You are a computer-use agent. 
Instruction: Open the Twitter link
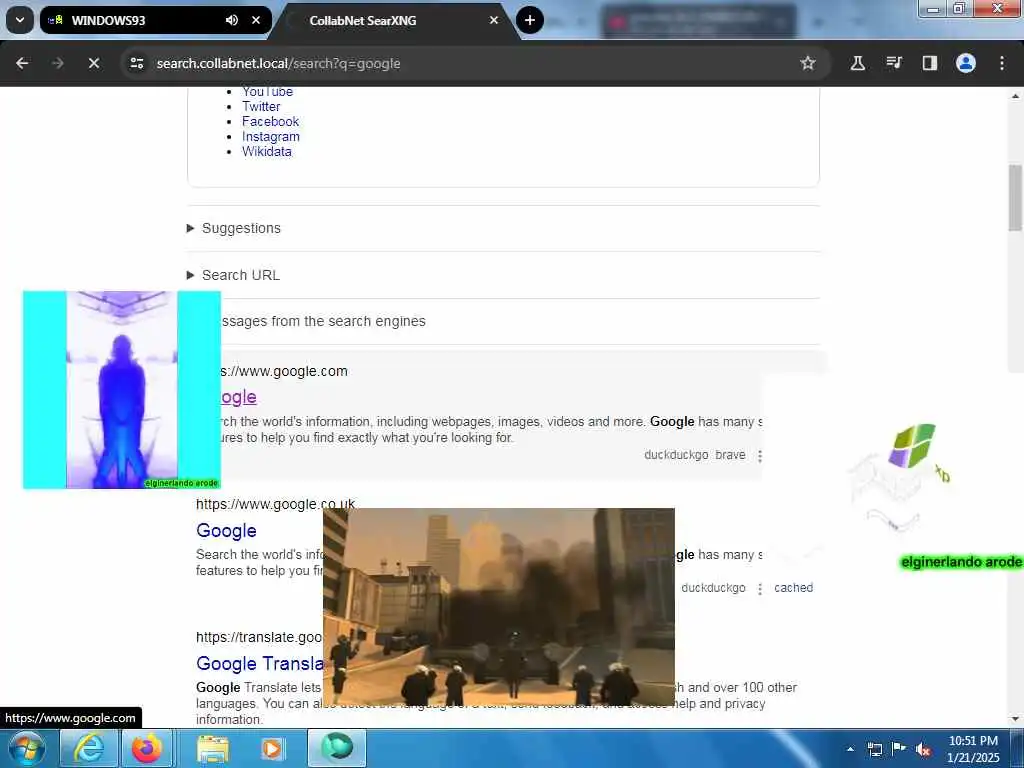click(261, 106)
